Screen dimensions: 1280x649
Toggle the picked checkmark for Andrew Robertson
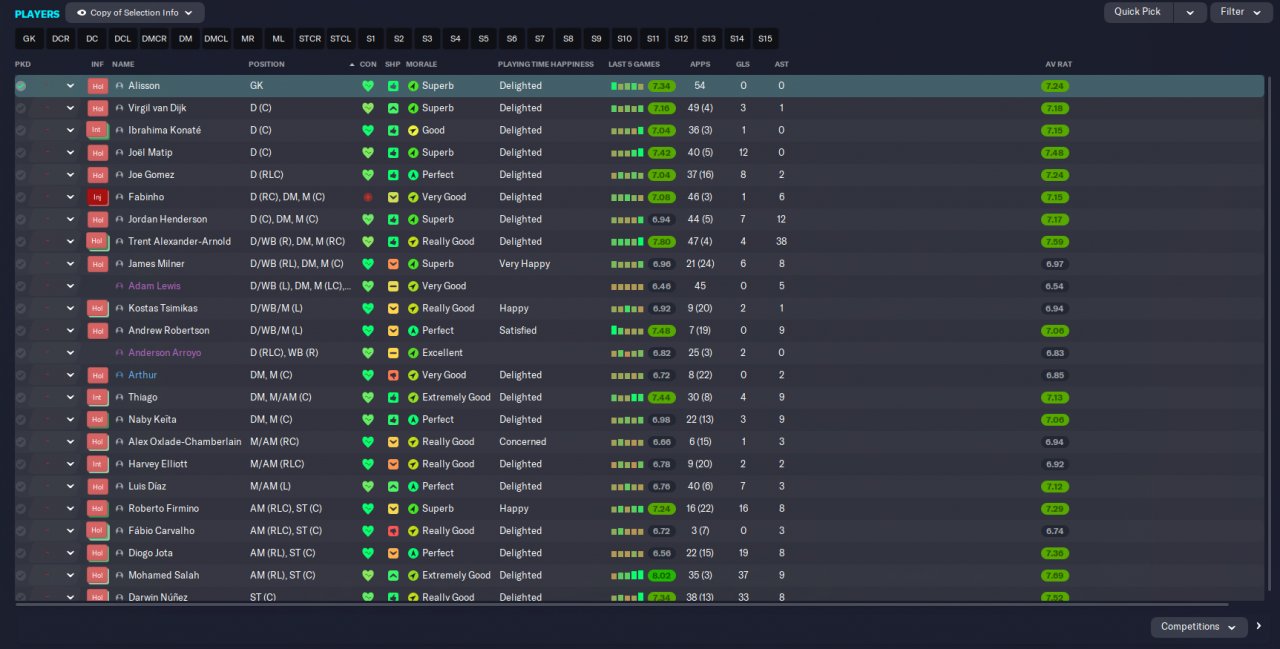pos(20,330)
